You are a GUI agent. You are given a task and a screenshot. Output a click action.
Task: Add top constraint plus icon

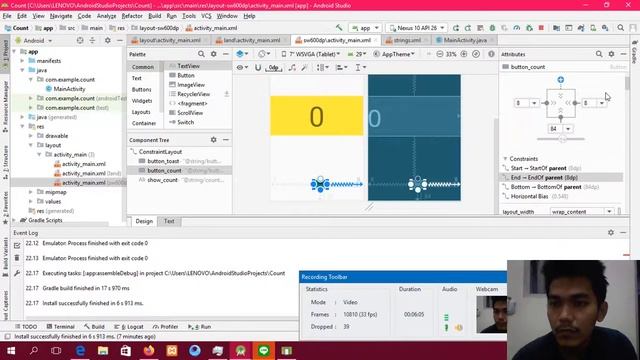click(x=560, y=80)
